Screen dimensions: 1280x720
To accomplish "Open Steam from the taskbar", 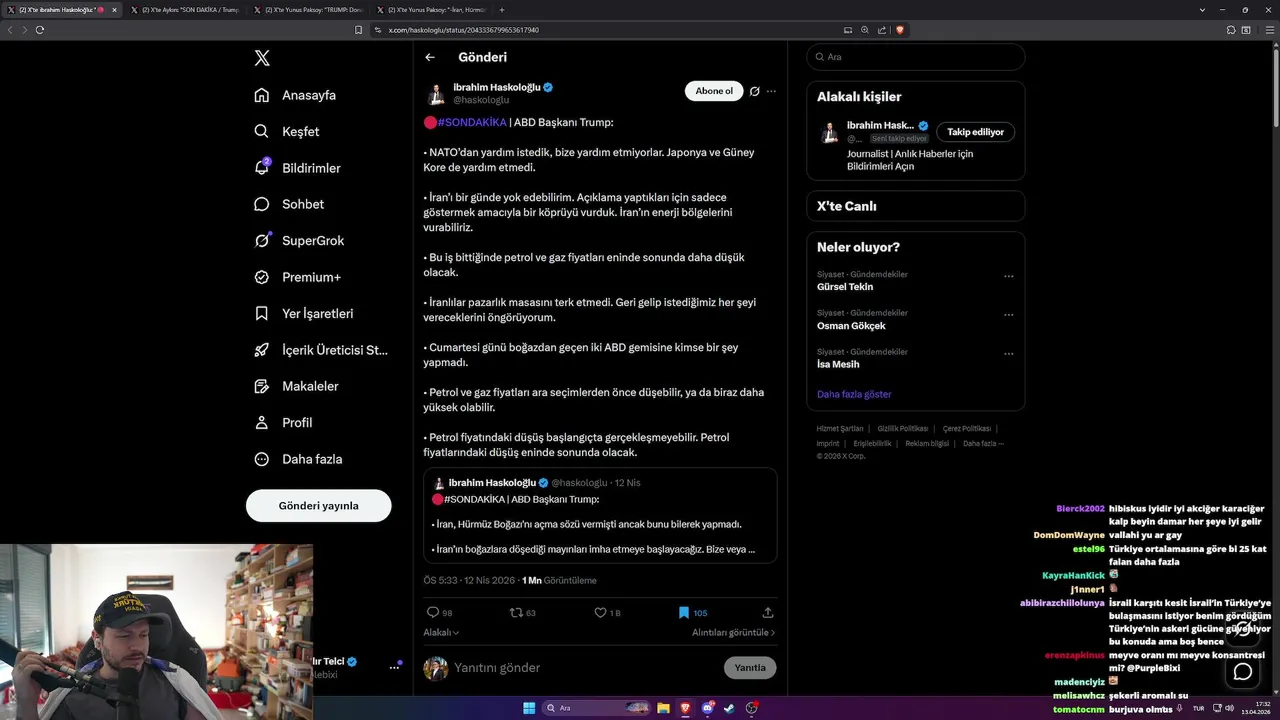I will 729,708.
